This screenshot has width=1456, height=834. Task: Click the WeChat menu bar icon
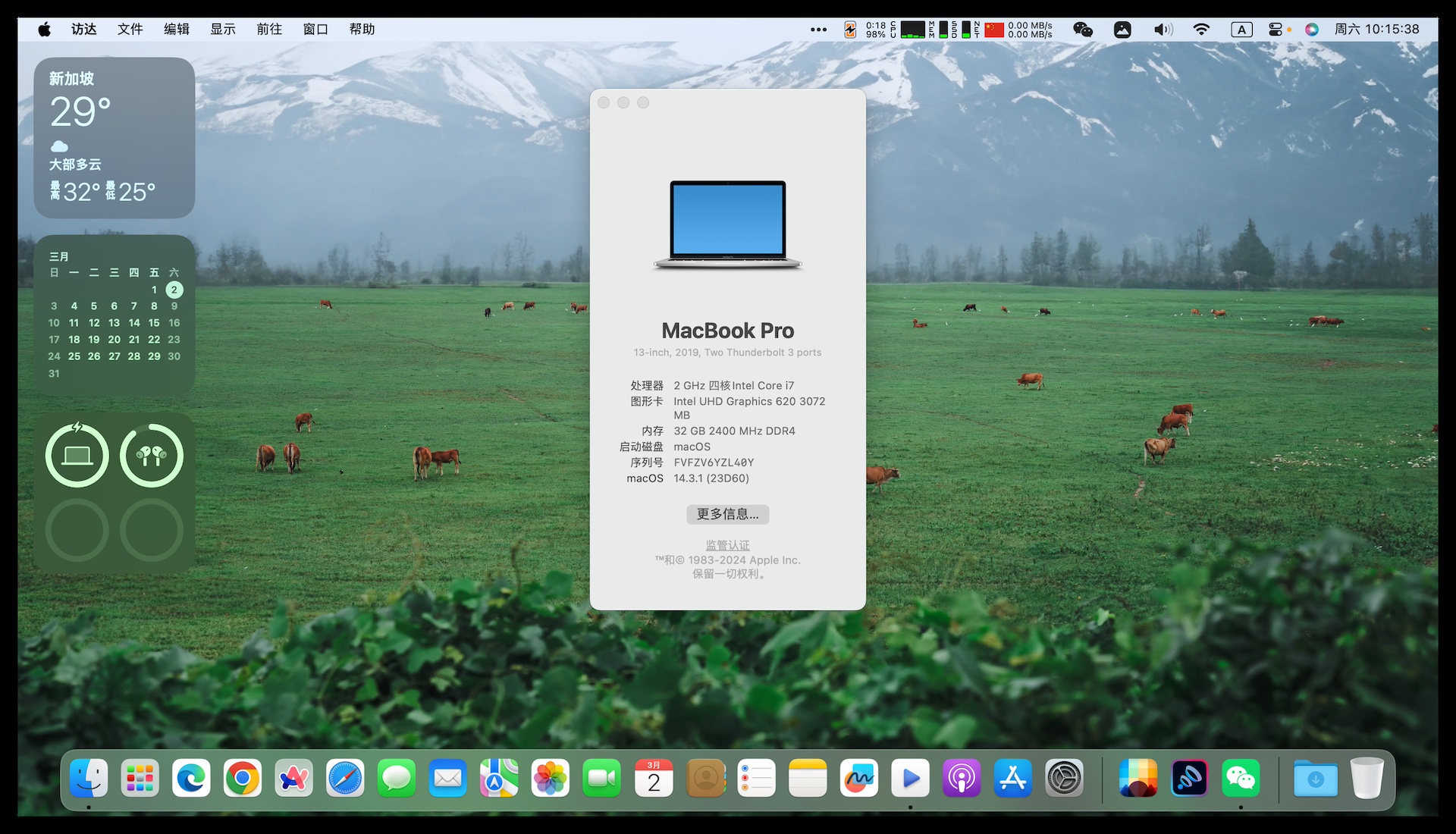point(1083,30)
